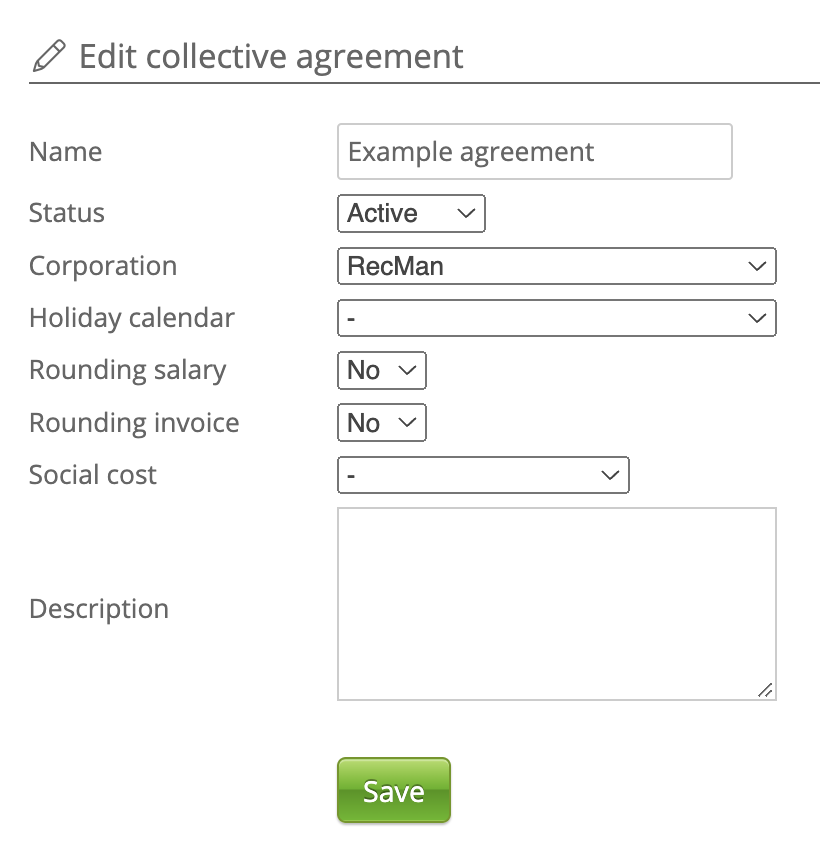820x848 pixels.
Task: Focus the Name field containing Example agreement
Action: tap(535, 152)
